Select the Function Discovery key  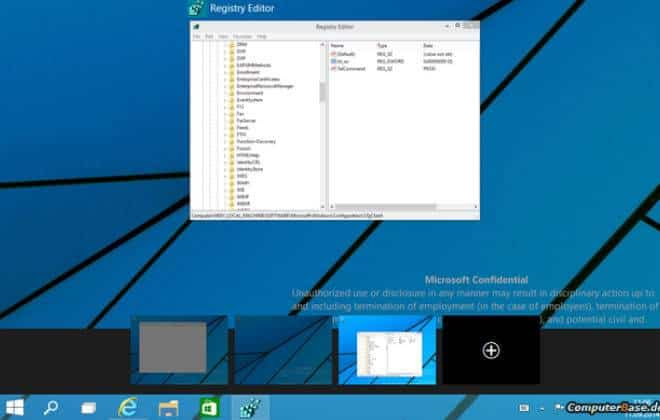pos(256,141)
